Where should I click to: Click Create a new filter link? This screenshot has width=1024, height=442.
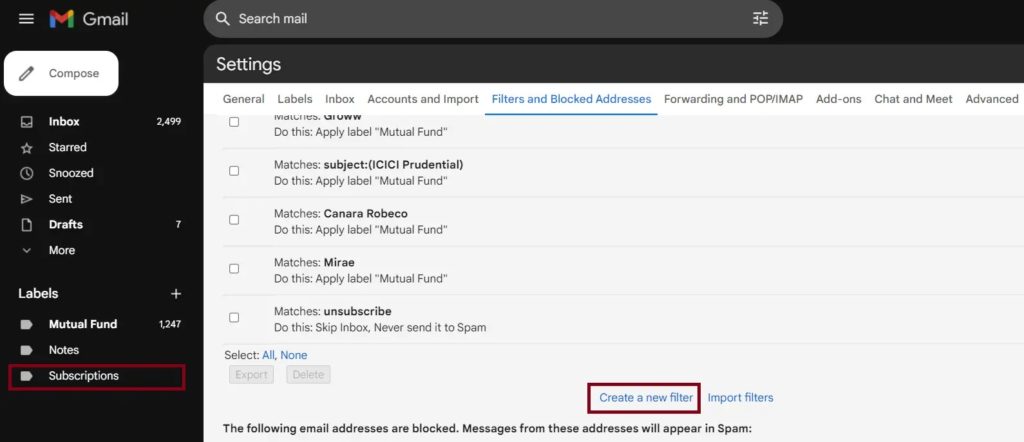[x=646, y=398]
